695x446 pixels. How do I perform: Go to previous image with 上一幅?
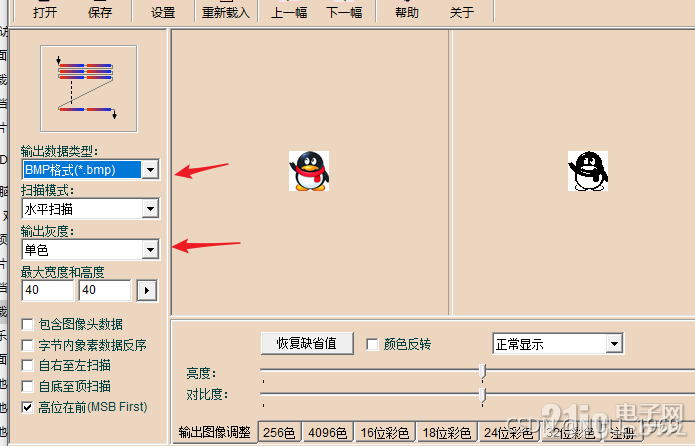point(289,11)
